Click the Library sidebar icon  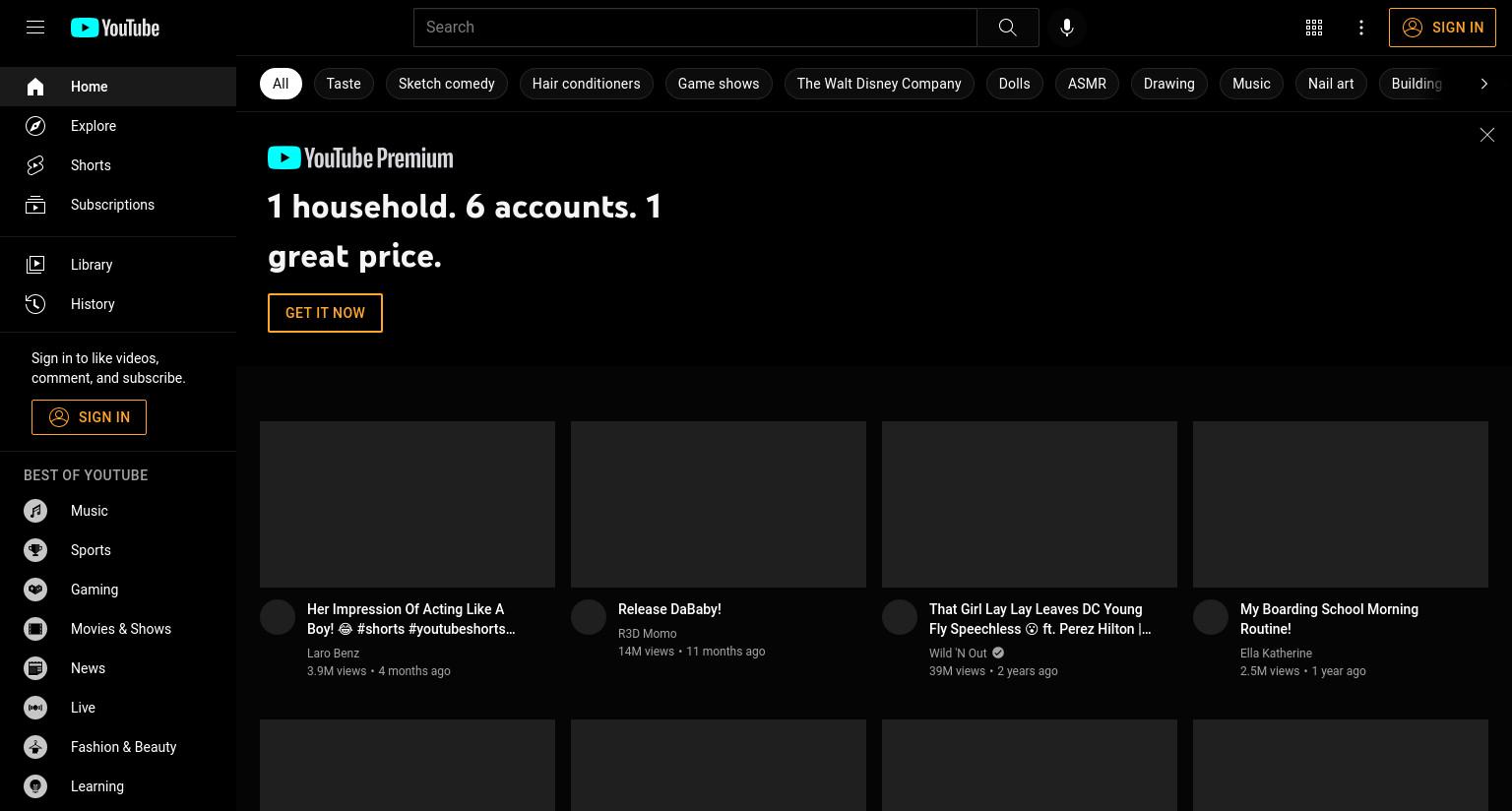pyautogui.click(x=35, y=265)
